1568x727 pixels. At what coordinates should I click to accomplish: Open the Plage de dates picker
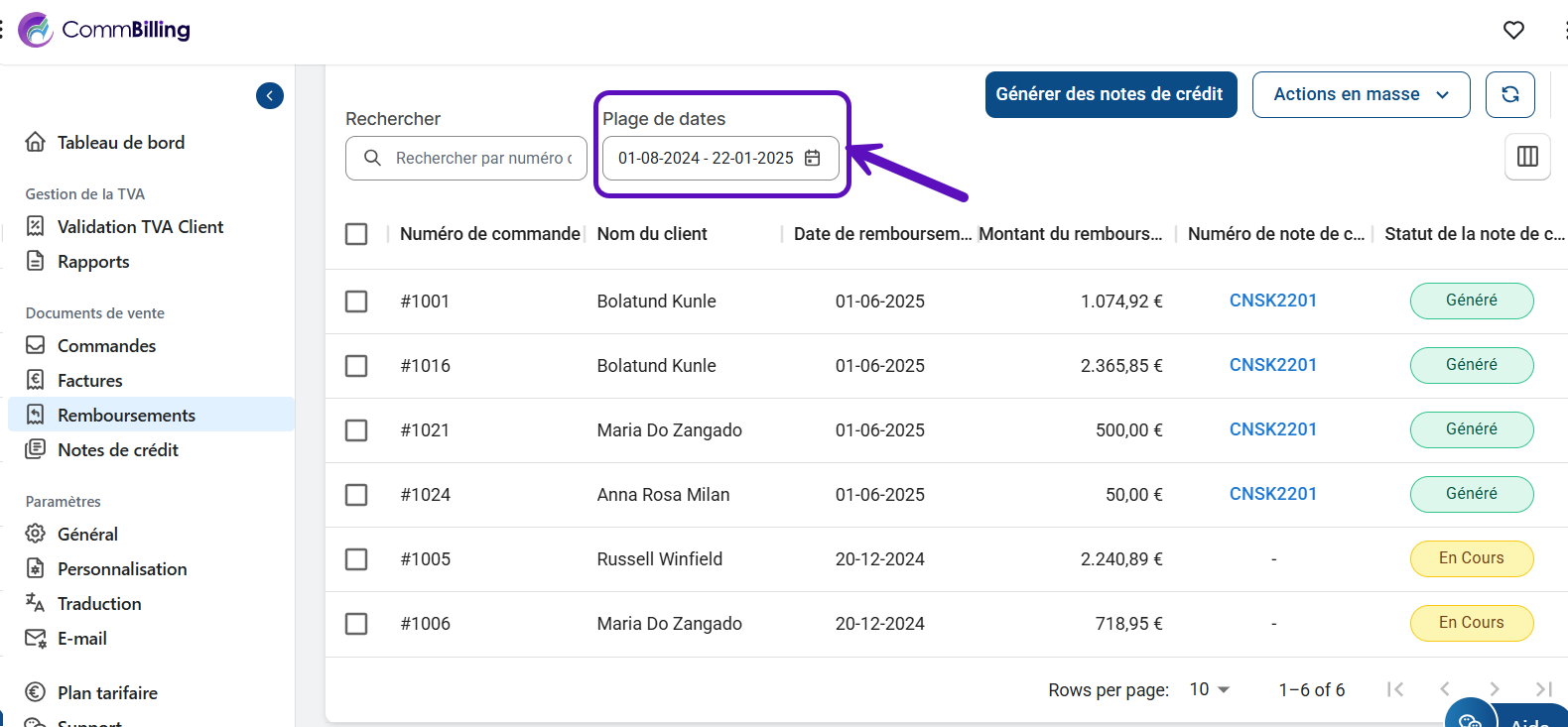tap(706, 159)
